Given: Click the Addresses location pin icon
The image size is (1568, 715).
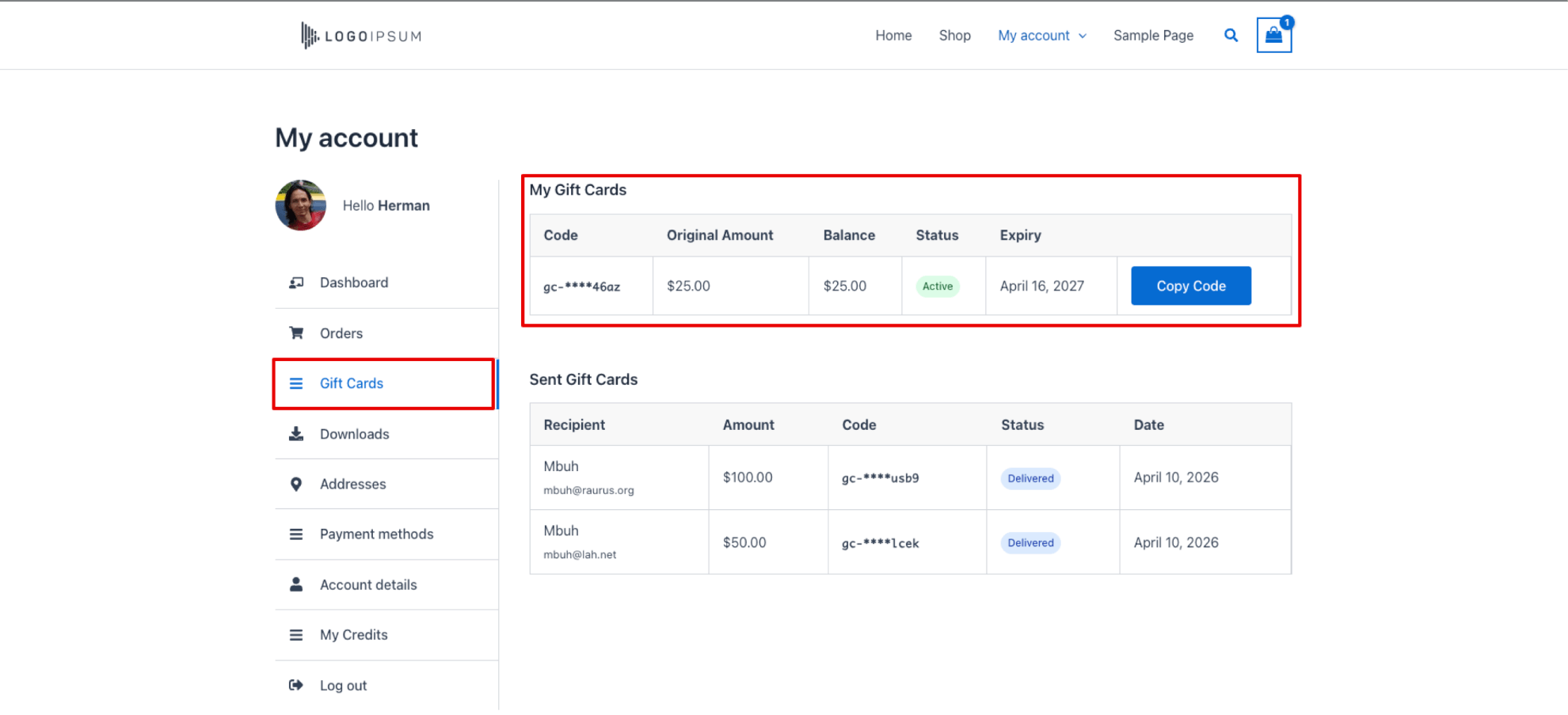Looking at the screenshot, I should click(296, 484).
